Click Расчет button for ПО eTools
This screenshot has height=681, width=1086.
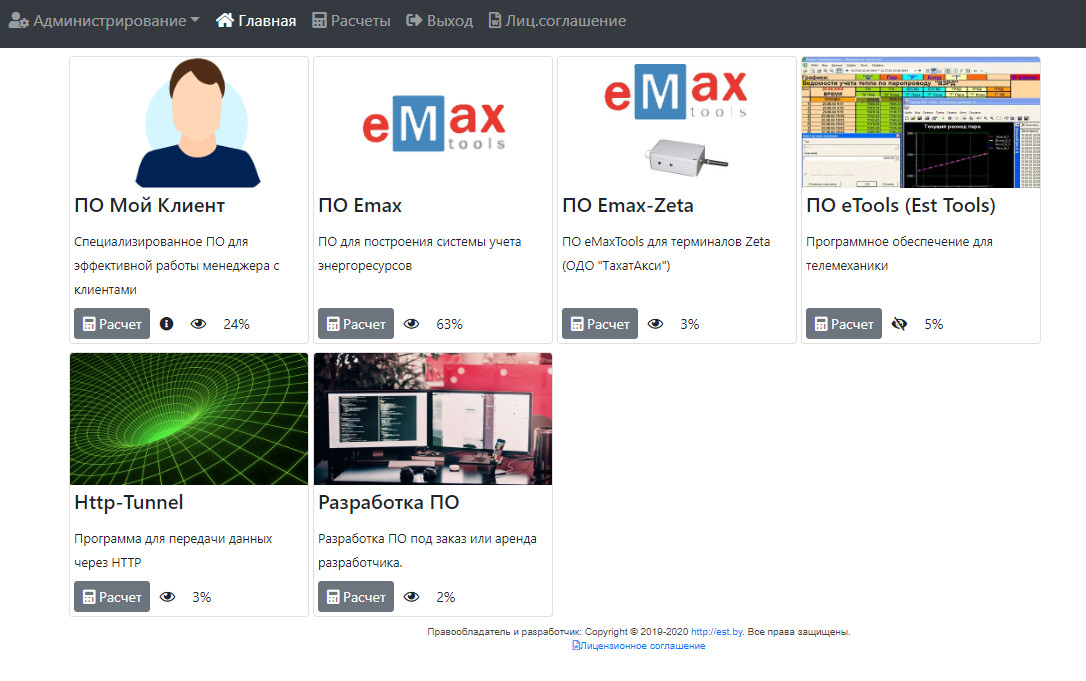click(x=844, y=324)
